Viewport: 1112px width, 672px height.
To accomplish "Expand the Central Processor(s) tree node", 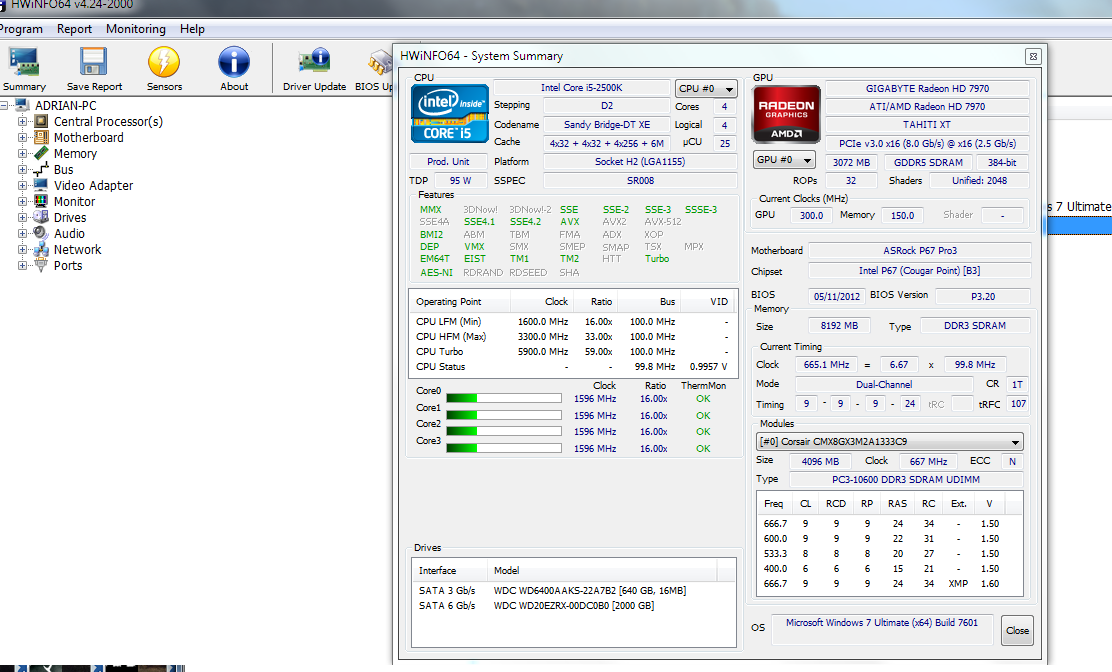I will 23,122.
